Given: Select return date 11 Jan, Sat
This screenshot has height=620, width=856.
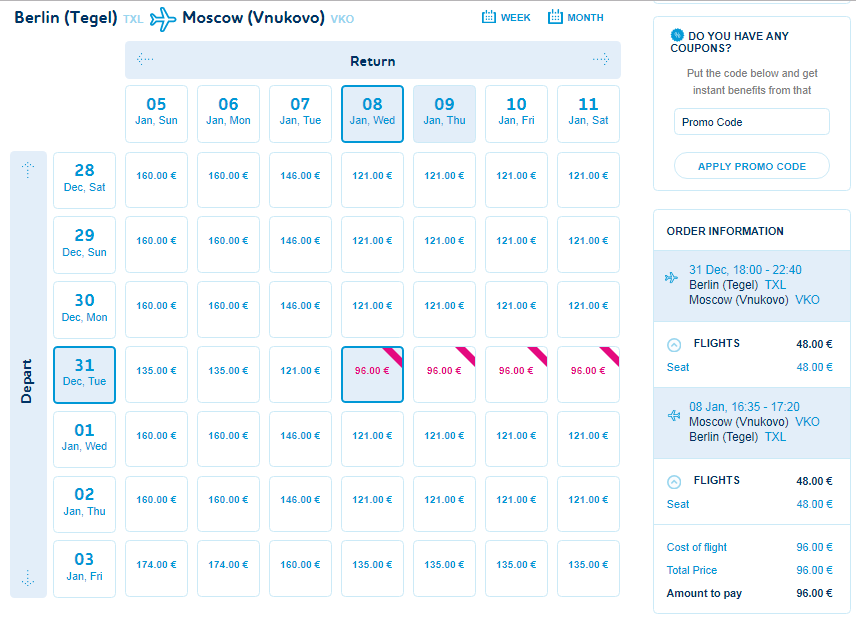Looking at the screenshot, I should tap(588, 114).
